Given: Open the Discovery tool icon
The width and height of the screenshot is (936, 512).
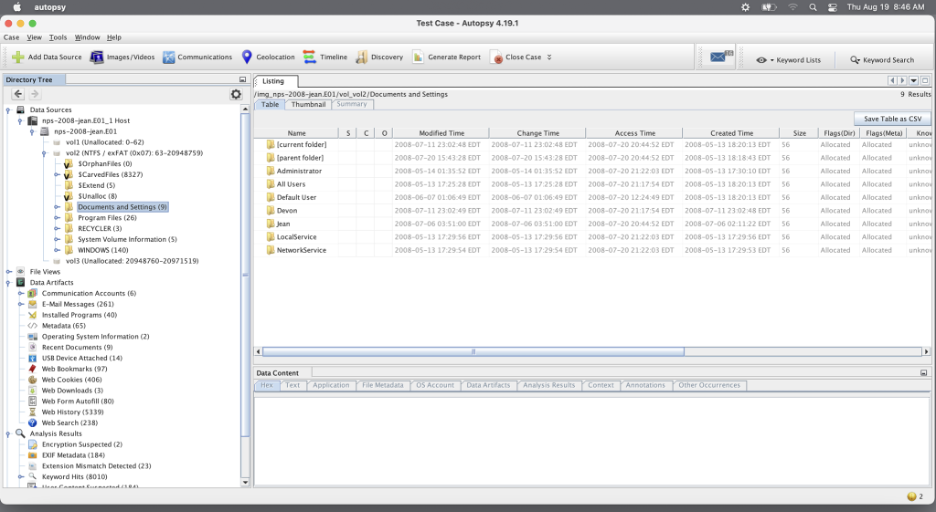Looking at the screenshot, I should [x=361, y=57].
